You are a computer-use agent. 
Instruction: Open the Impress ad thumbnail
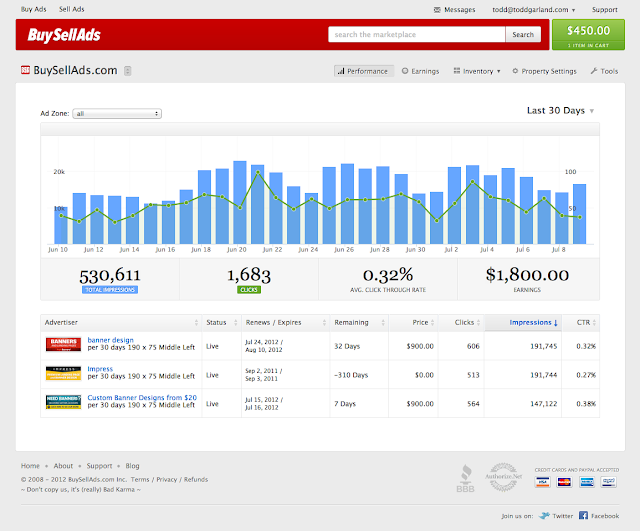[x=63, y=373]
